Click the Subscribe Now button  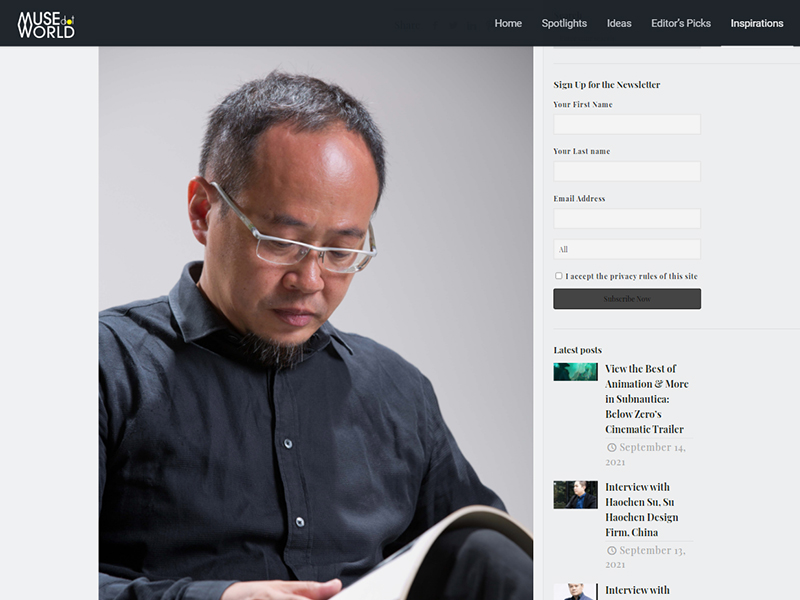(x=627, y=299)
